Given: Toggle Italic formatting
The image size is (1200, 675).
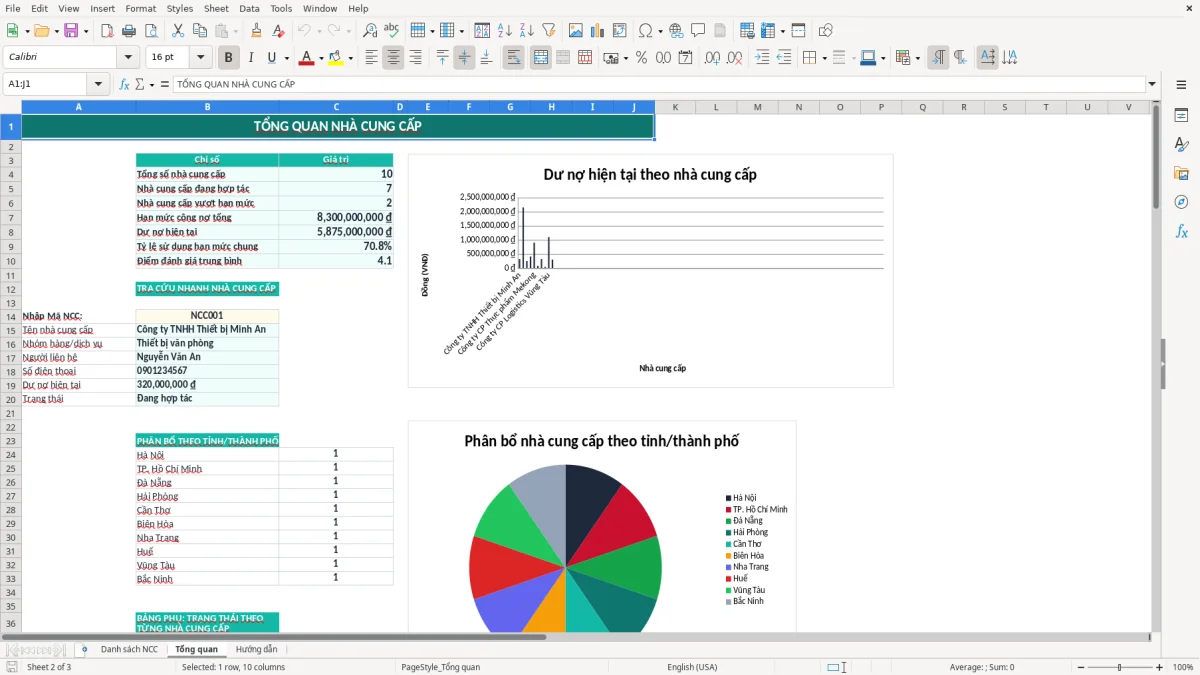Looking at the screenshot, I should 250,58.
